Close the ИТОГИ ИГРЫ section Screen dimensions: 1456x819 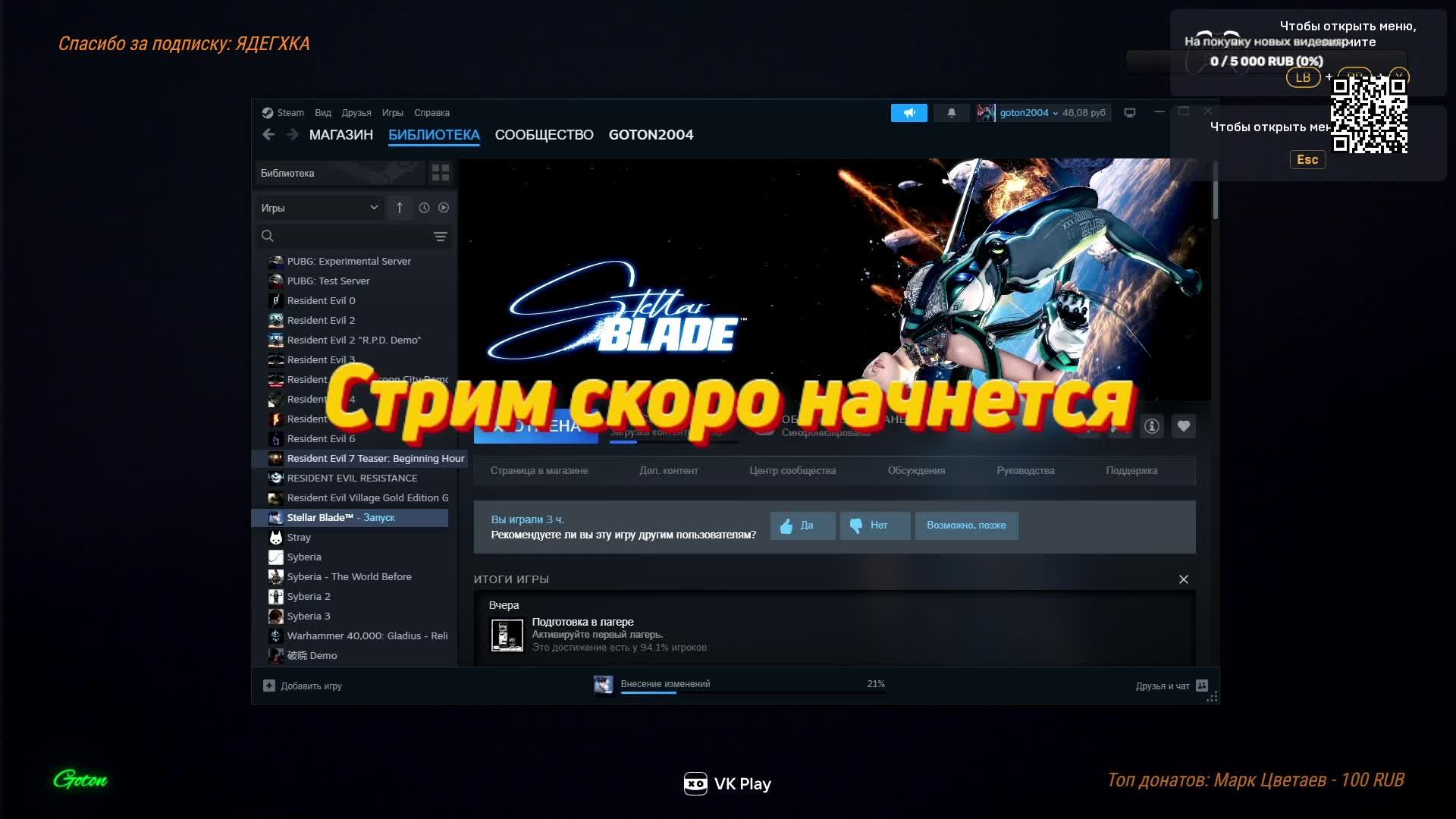1184,579
